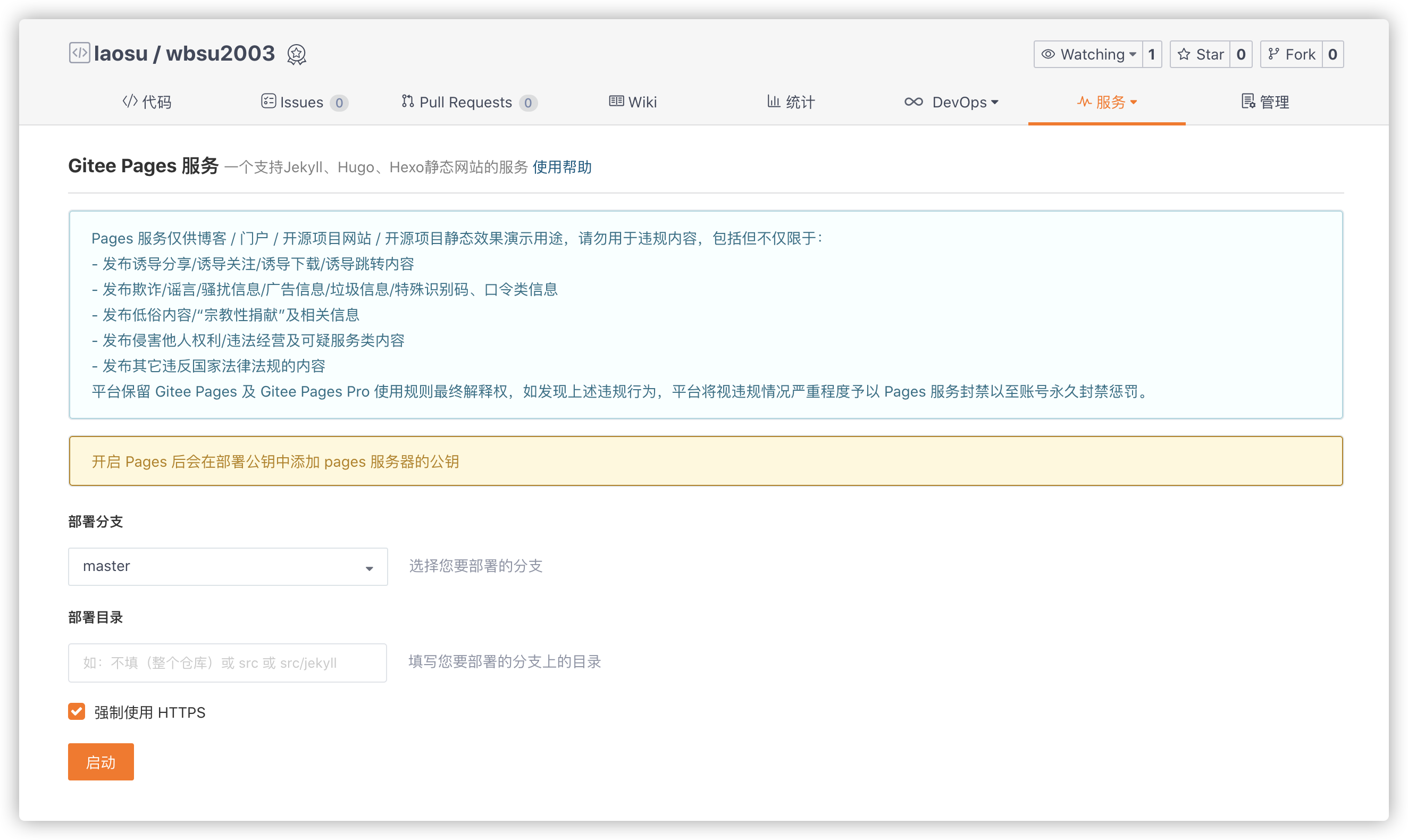Screen dimensions: 1408x840
Task: Open the 统计 tab
Action: [x=791, y=102]
